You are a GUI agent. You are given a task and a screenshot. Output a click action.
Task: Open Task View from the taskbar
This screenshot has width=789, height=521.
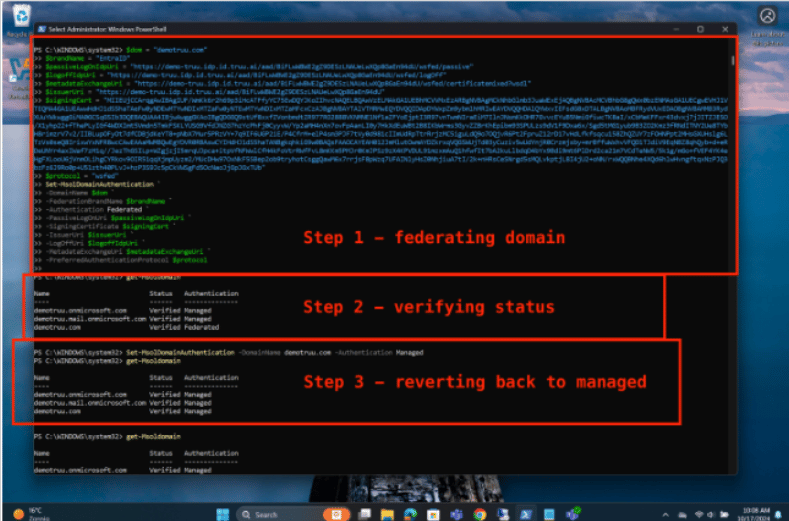point(364,514)
